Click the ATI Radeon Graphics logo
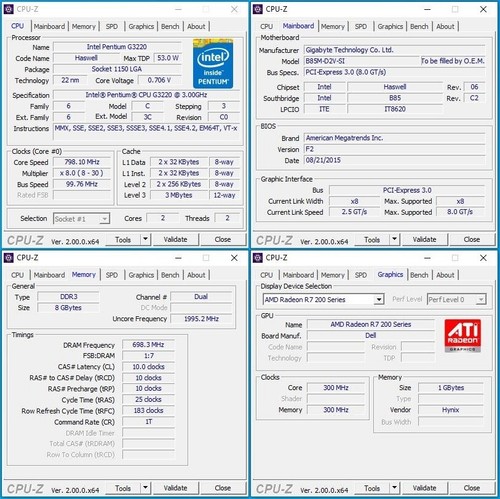The height and width of the screenshot is (499, 500). click(x=463, y=335)
